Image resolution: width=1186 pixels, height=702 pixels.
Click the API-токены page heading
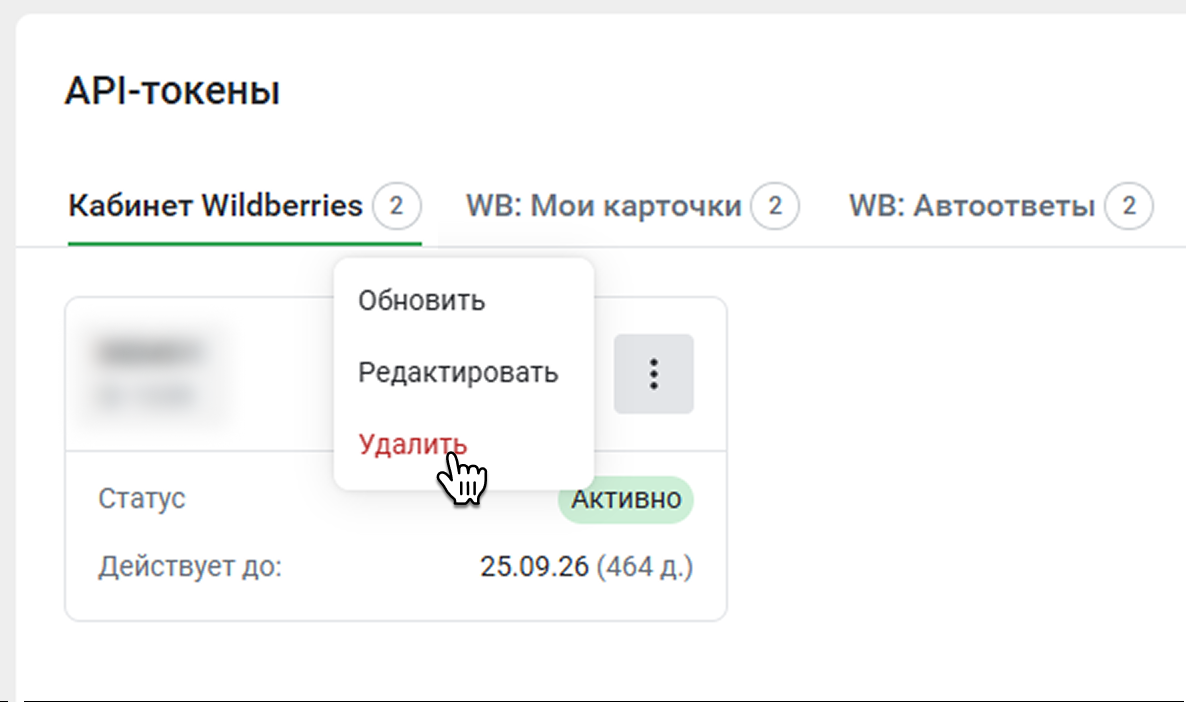[x=172, y=92]
